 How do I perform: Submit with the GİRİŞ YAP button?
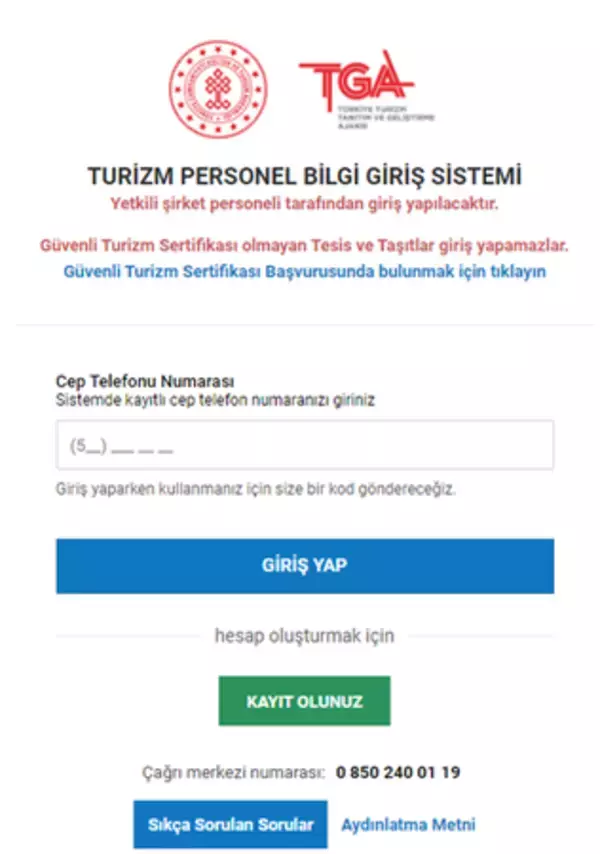pyautogui.click(x=305, y=566)
